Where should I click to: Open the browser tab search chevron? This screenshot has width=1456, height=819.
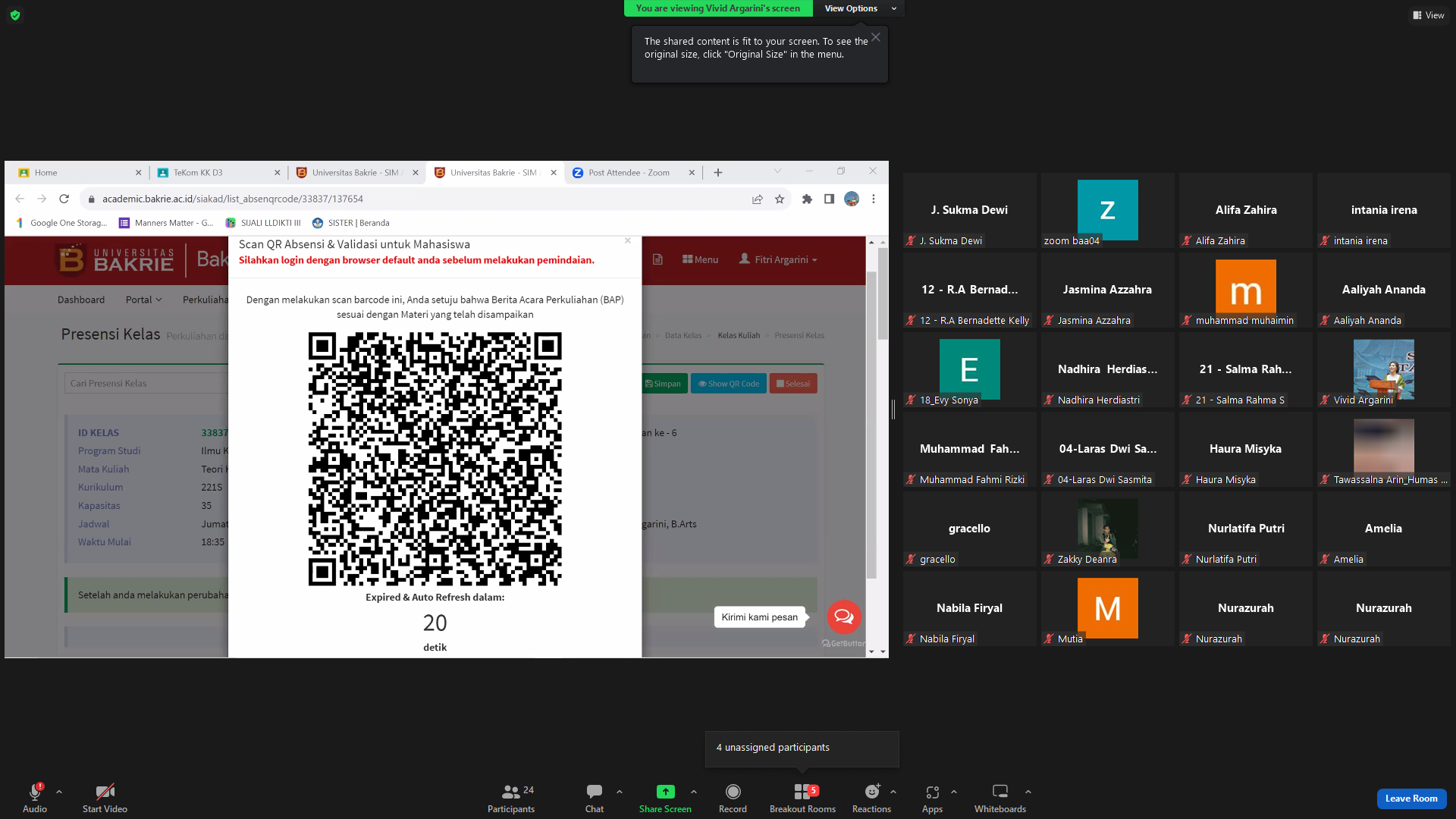click(x=777, y=171)
